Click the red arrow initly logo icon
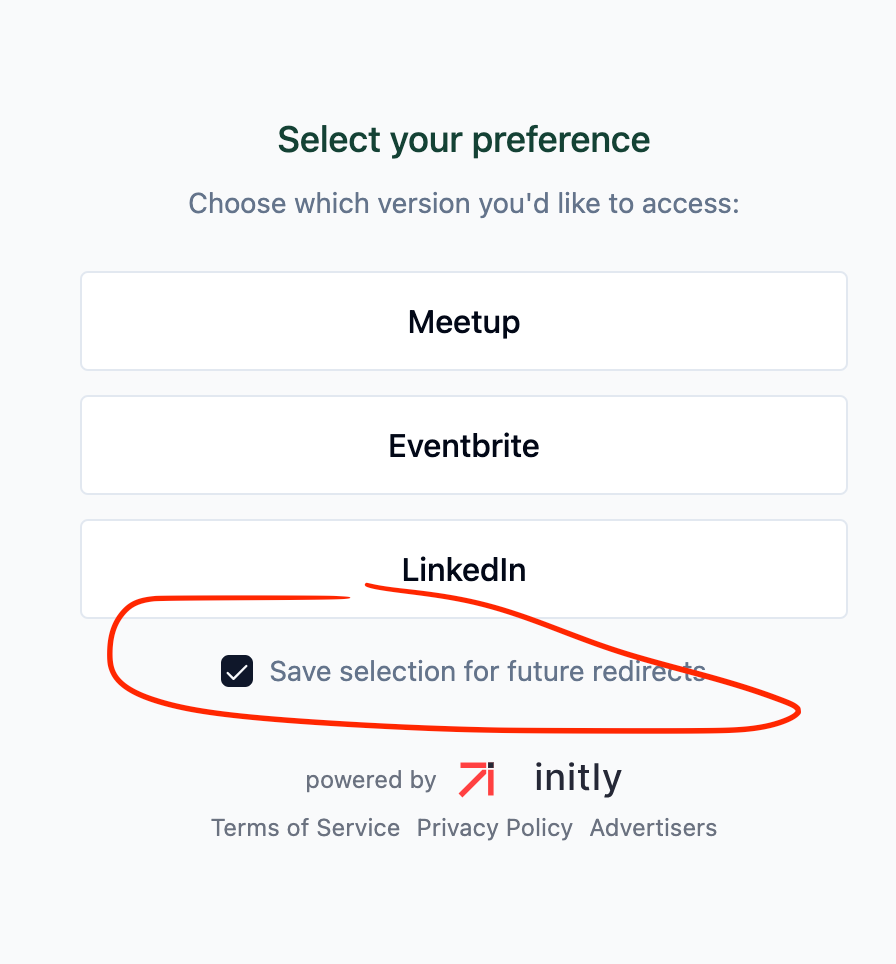The height and width of the screenshot is (964, 896). (x=477, y=779)
